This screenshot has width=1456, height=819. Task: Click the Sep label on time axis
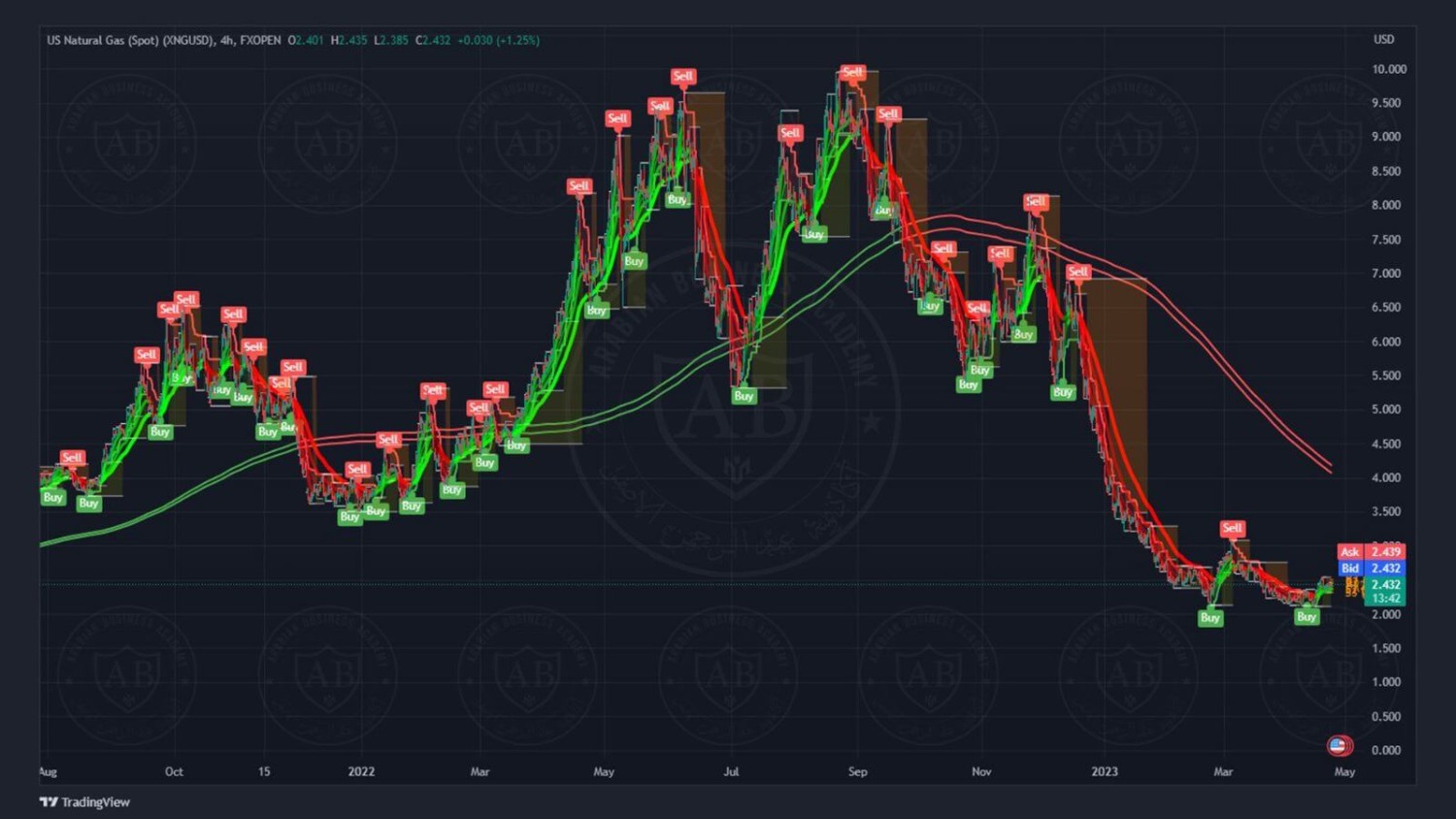coord(858,772)
